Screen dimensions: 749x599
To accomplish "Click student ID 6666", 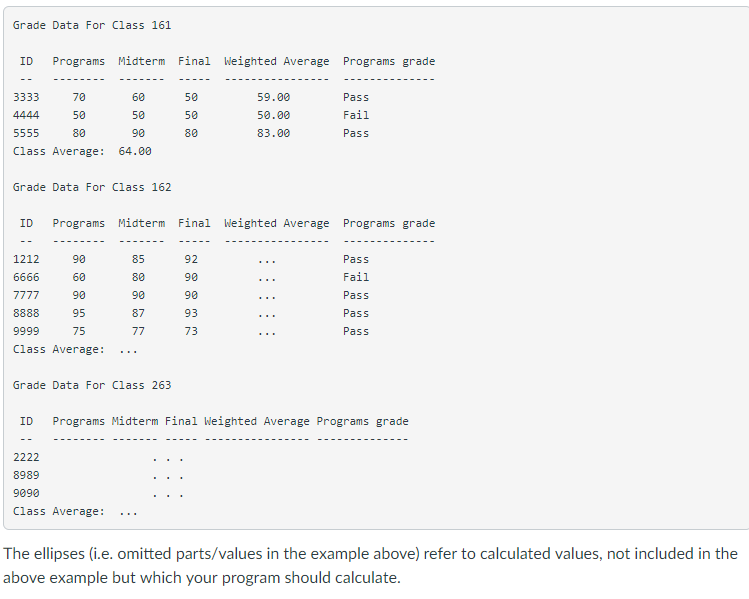I will [26, 277].
